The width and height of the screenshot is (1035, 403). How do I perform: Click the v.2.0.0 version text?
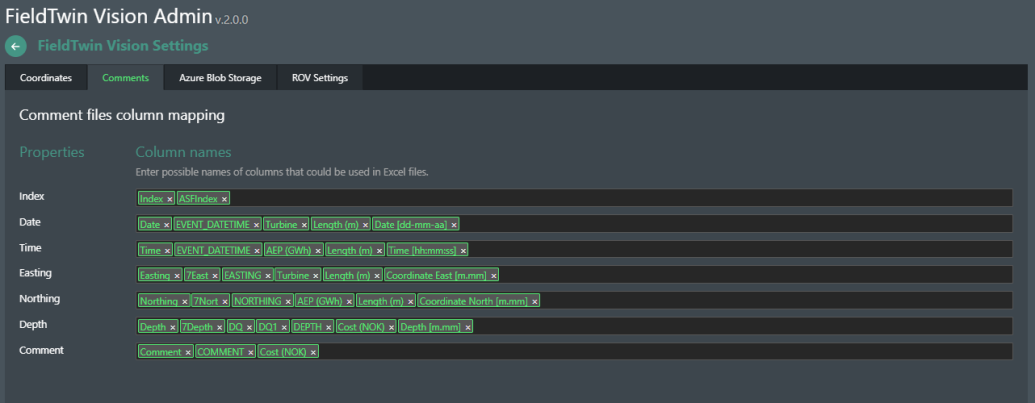tap(232, 20)
